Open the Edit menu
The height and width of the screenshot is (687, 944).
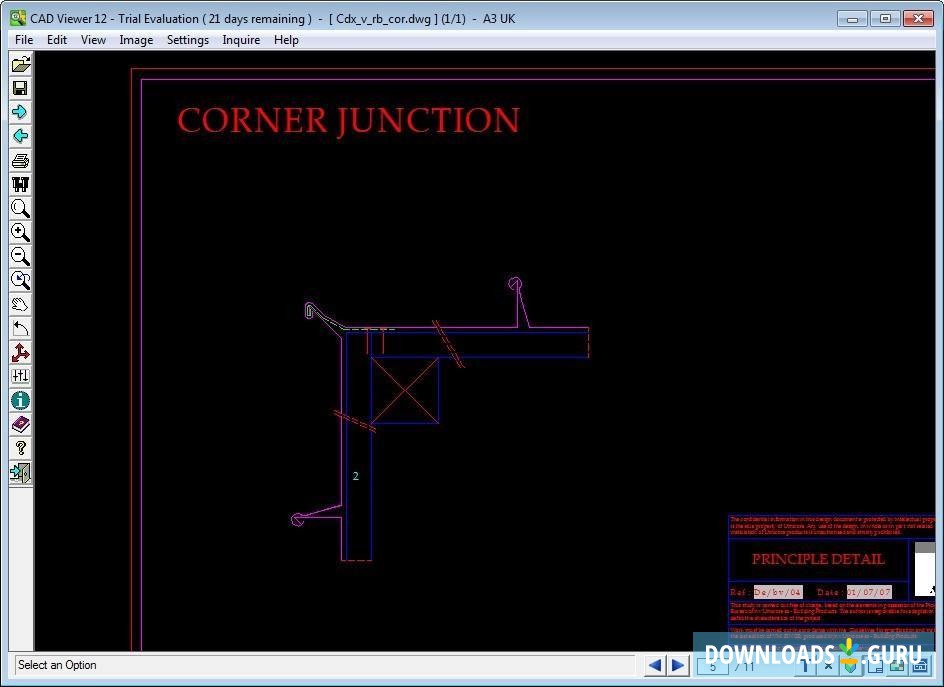point(57,40)
